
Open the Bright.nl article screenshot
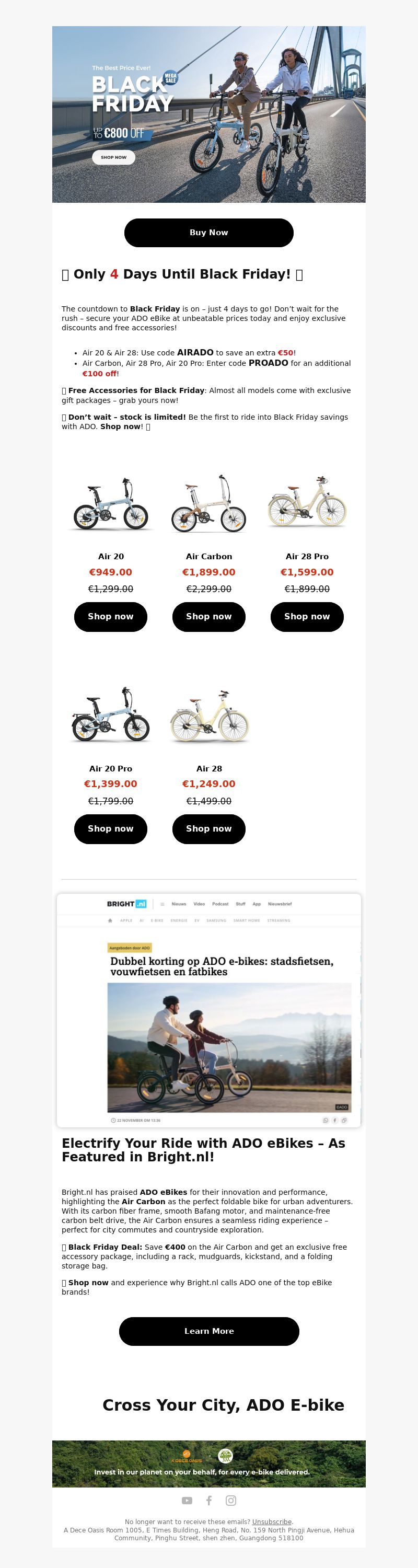[x=208, y=1010]
